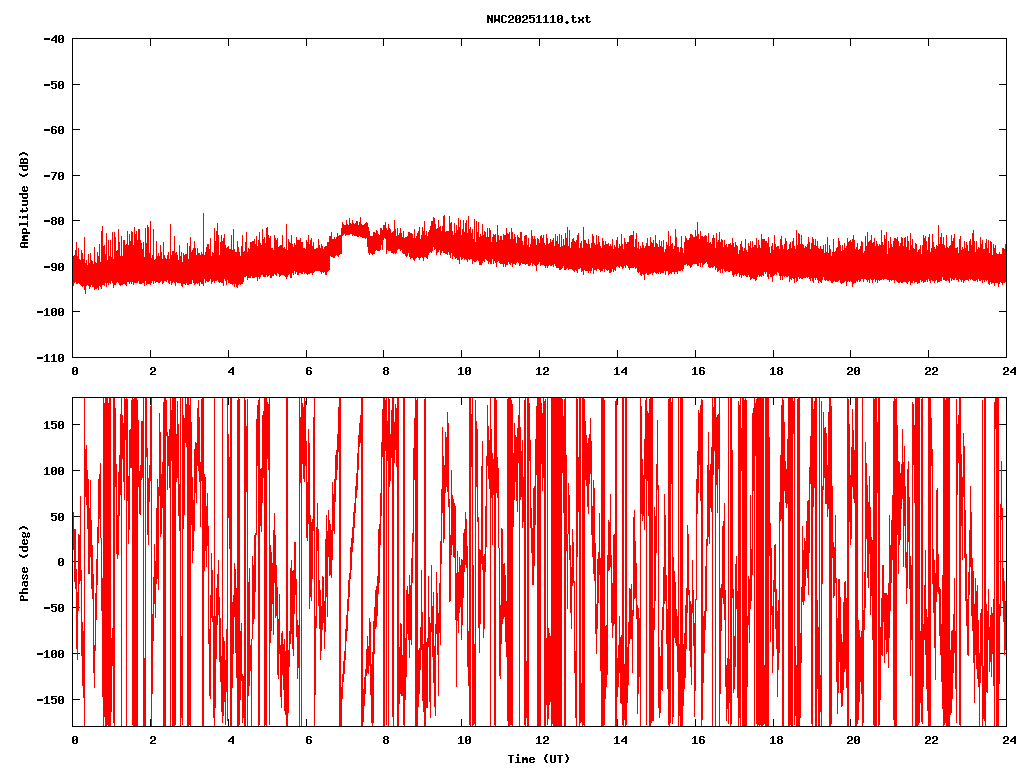This screenshot has height=768, width=1024.
Task: Click the -110 tick on amplitude axis
Action: pyautogui.click(x=51, y=357)
